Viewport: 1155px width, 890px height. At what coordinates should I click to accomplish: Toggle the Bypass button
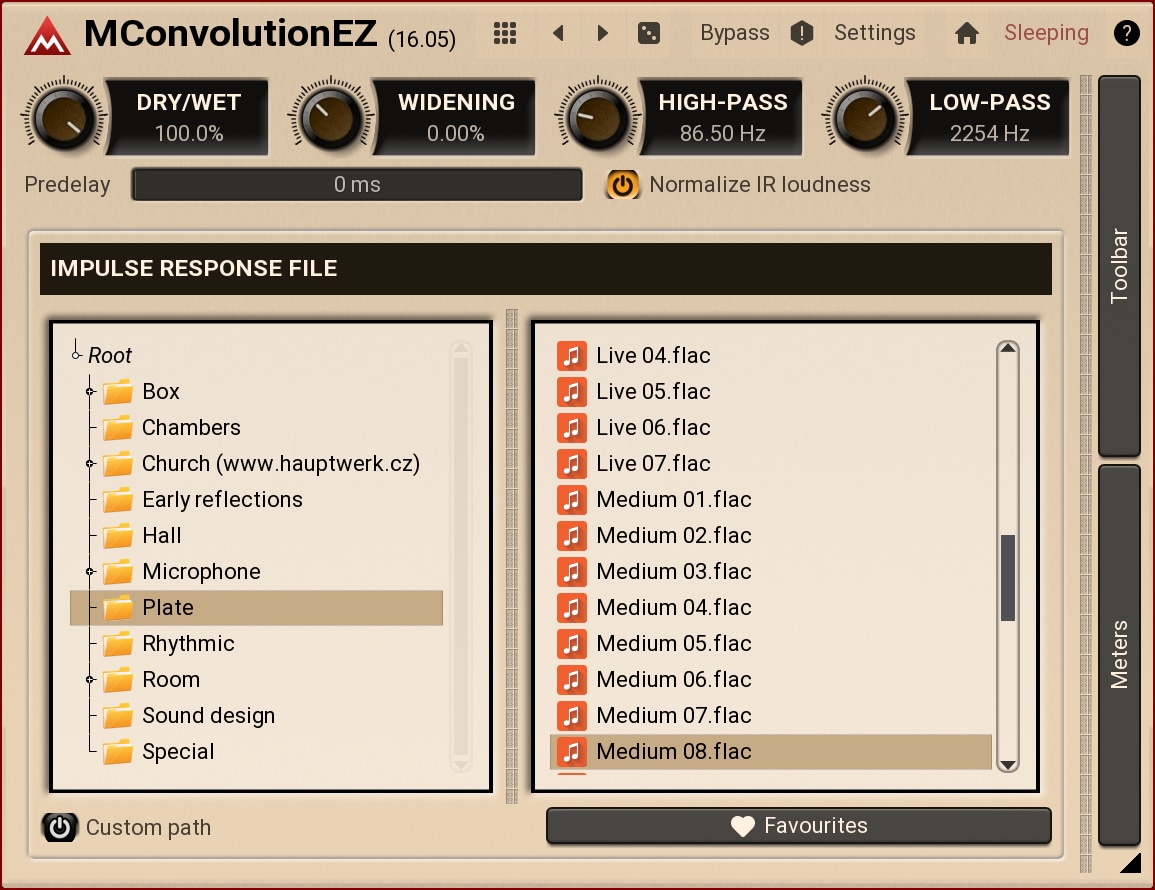[734, 33]
